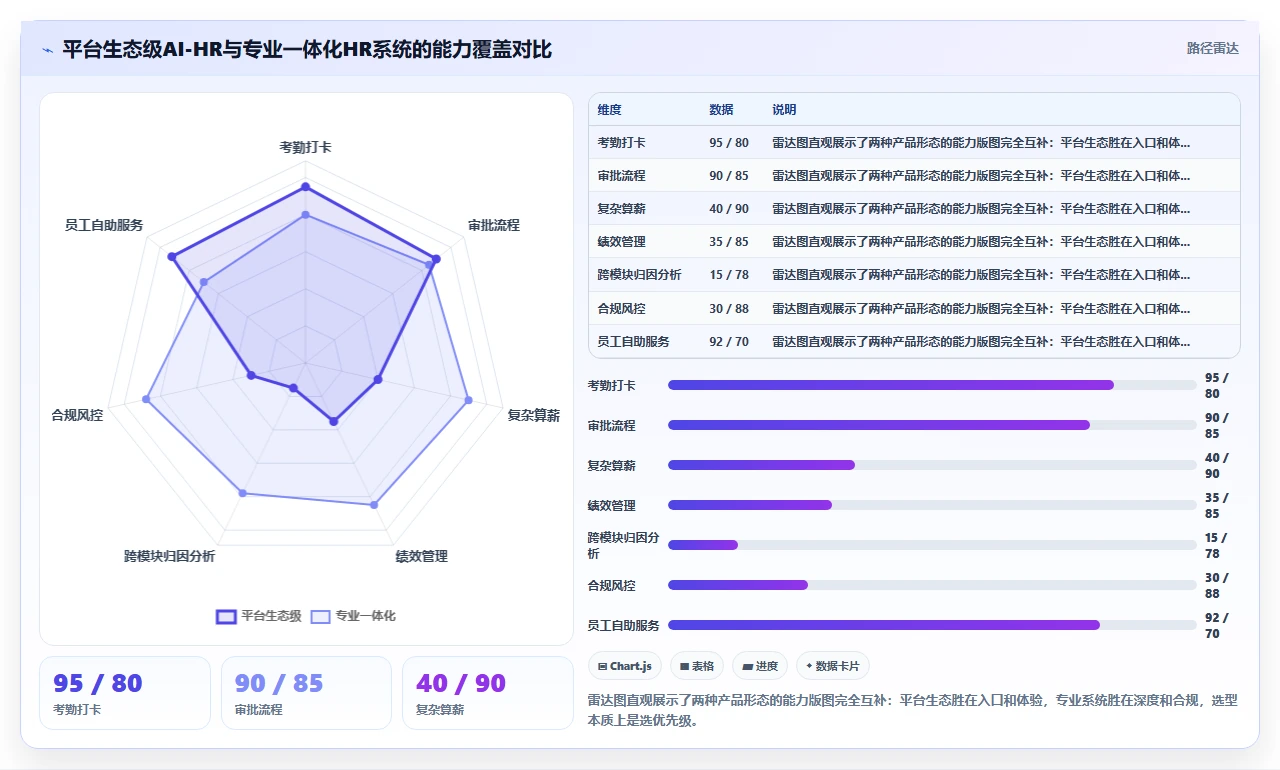Click the radar axis label 员工自助服务
Image resolution: width=1280 pixels, height=770 pixels.
[x=104, y=226]
